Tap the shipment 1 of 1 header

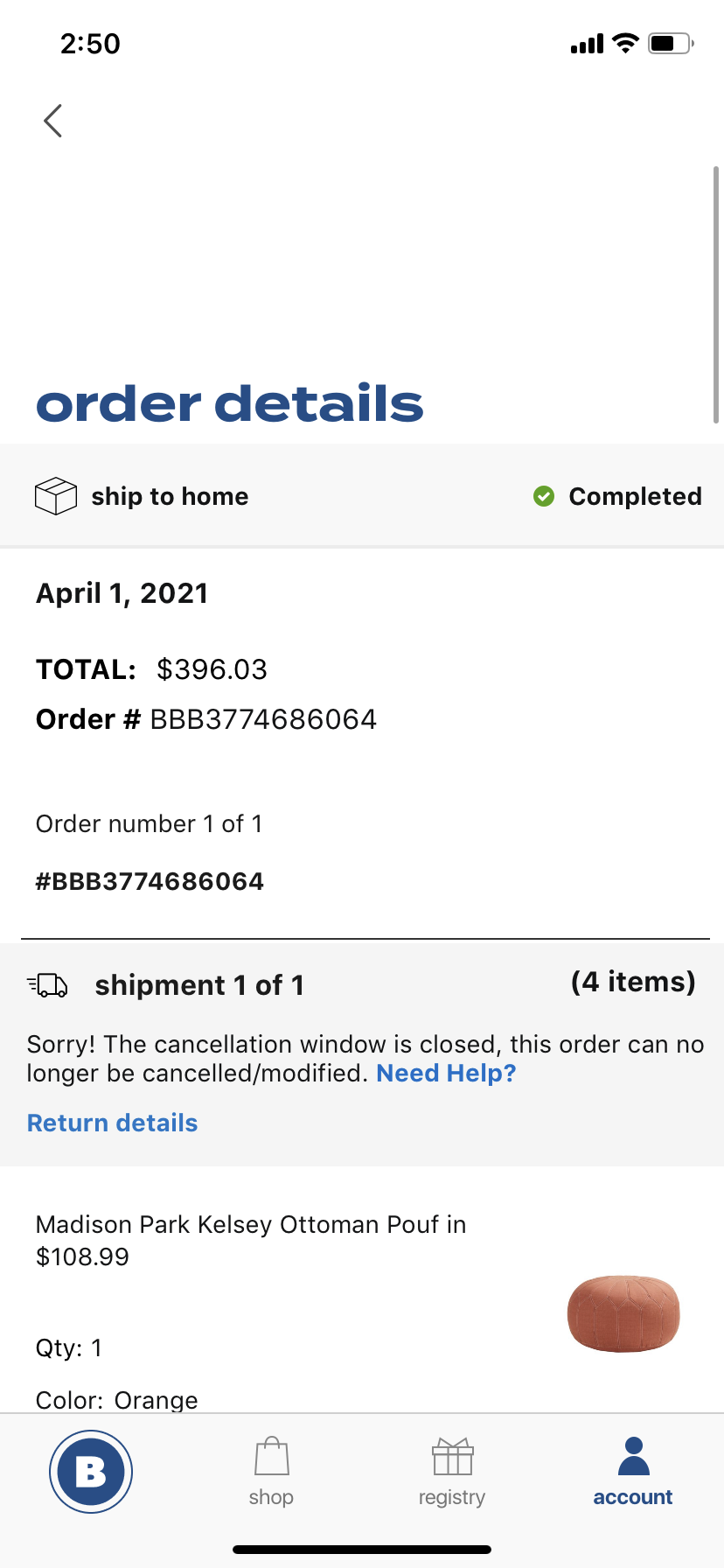click(x=199, y=985)
